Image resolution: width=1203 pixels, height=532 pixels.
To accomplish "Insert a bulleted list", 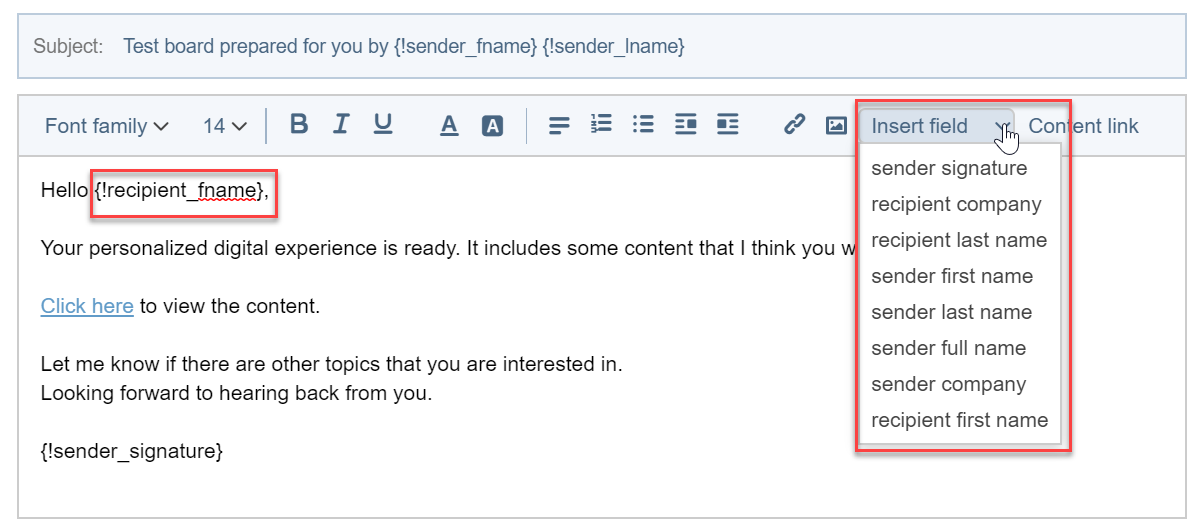I will pyautogui.click(x=643, y=125).
